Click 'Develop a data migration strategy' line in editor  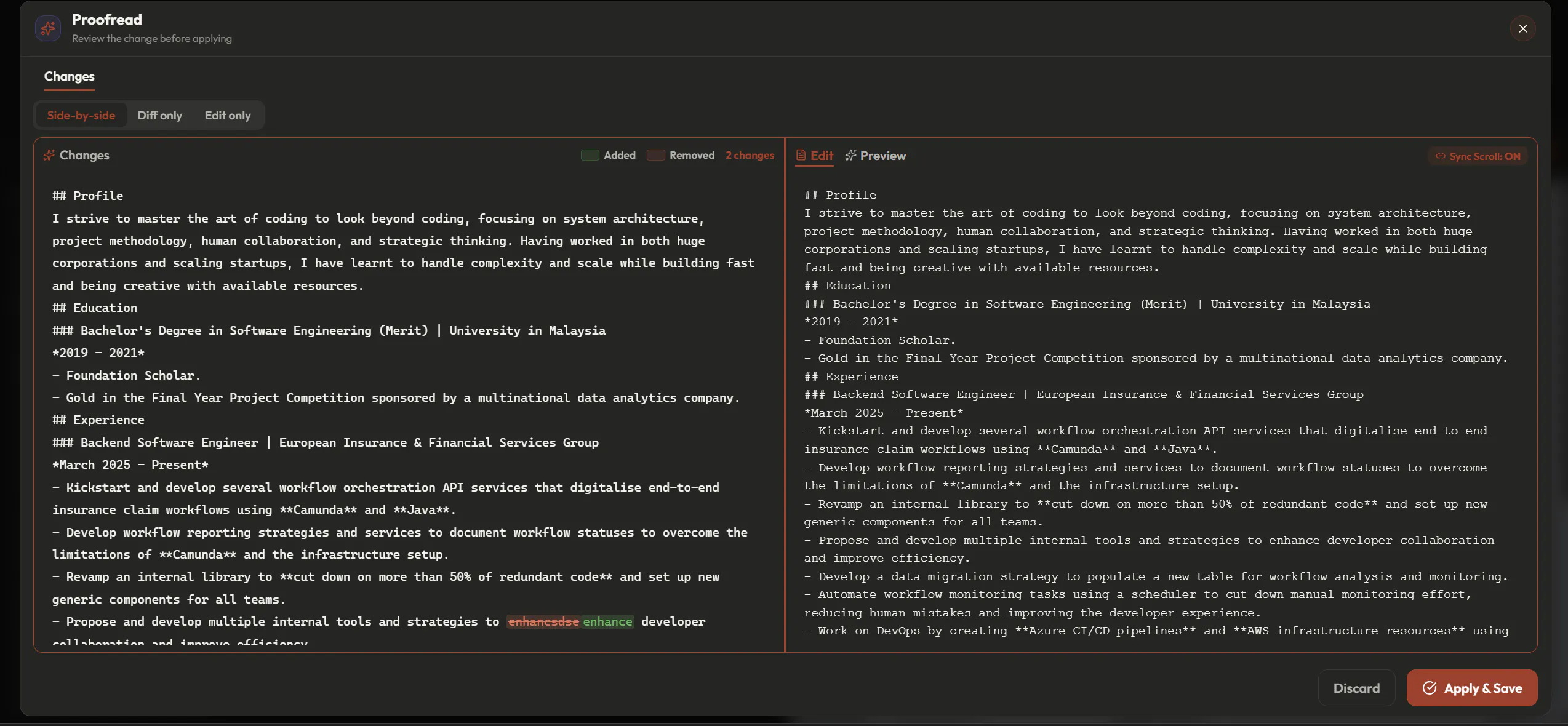[x=1156, y=576]
